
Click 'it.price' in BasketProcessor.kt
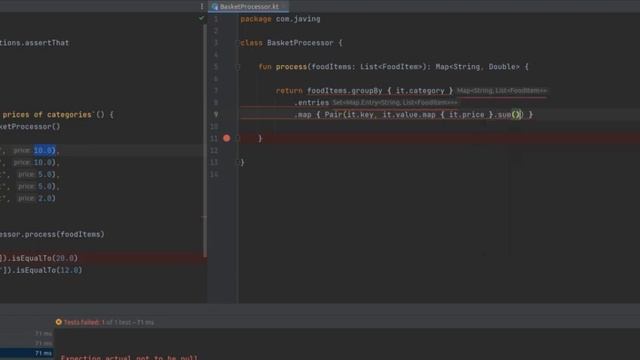coord(467,115)
